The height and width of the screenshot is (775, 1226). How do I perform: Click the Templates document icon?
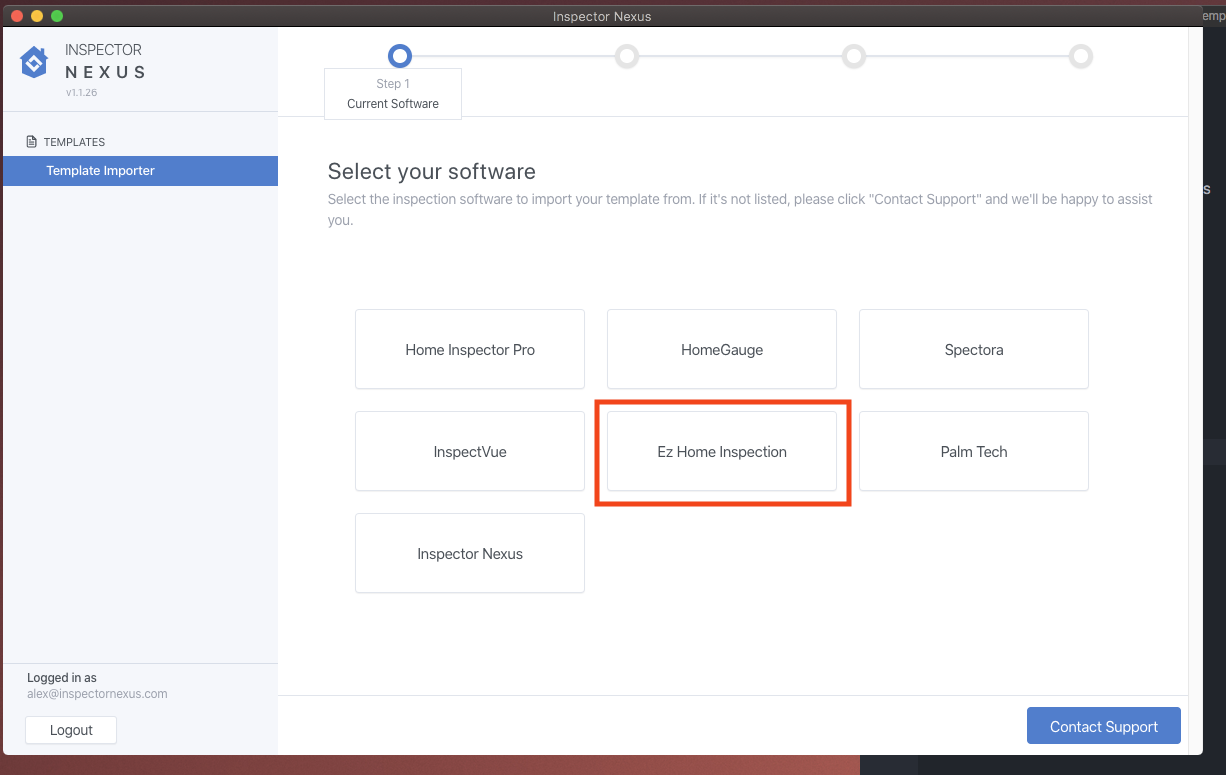point(32,142)
